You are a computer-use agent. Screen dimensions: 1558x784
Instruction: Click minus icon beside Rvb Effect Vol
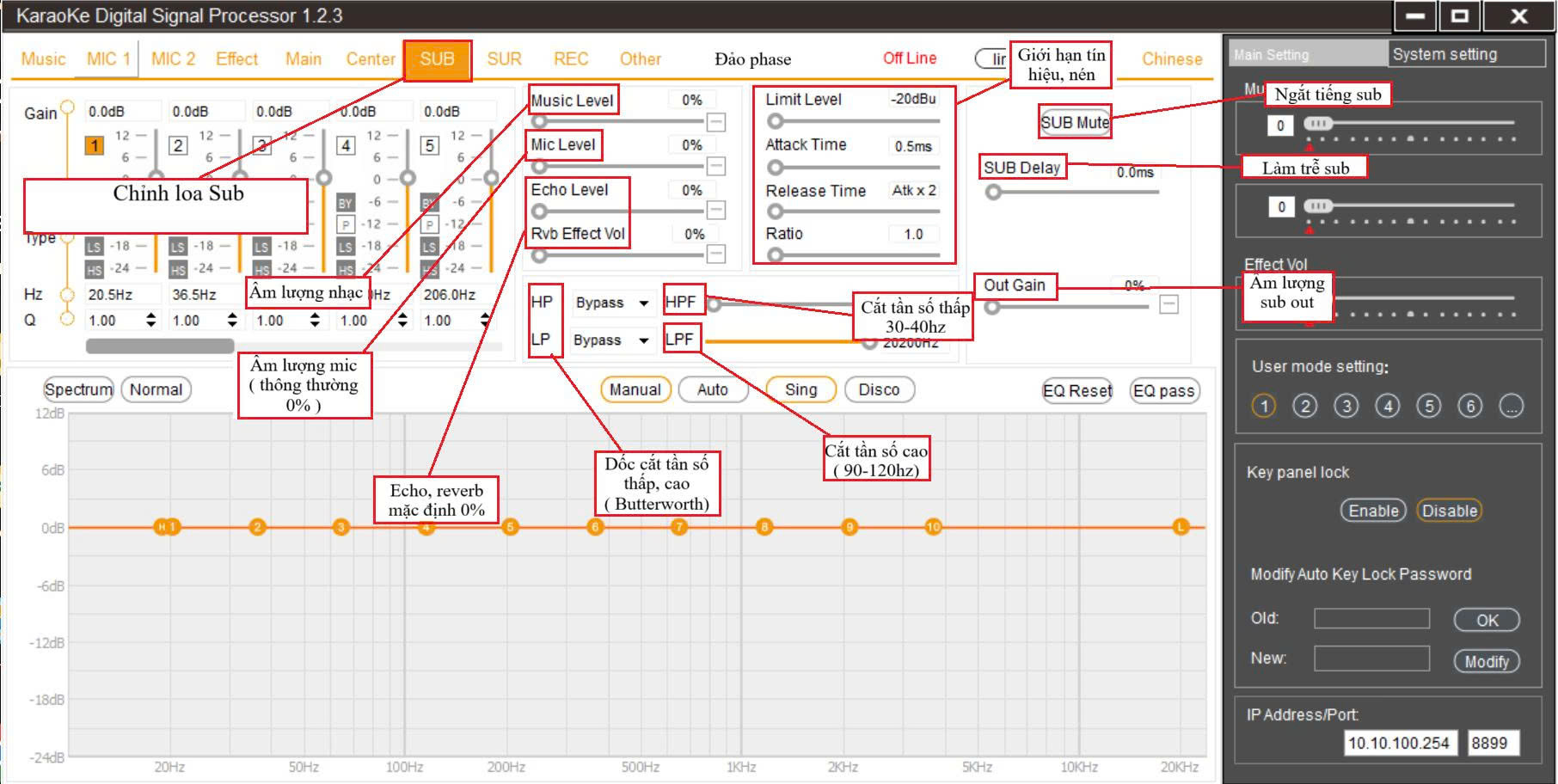(715, 254)
